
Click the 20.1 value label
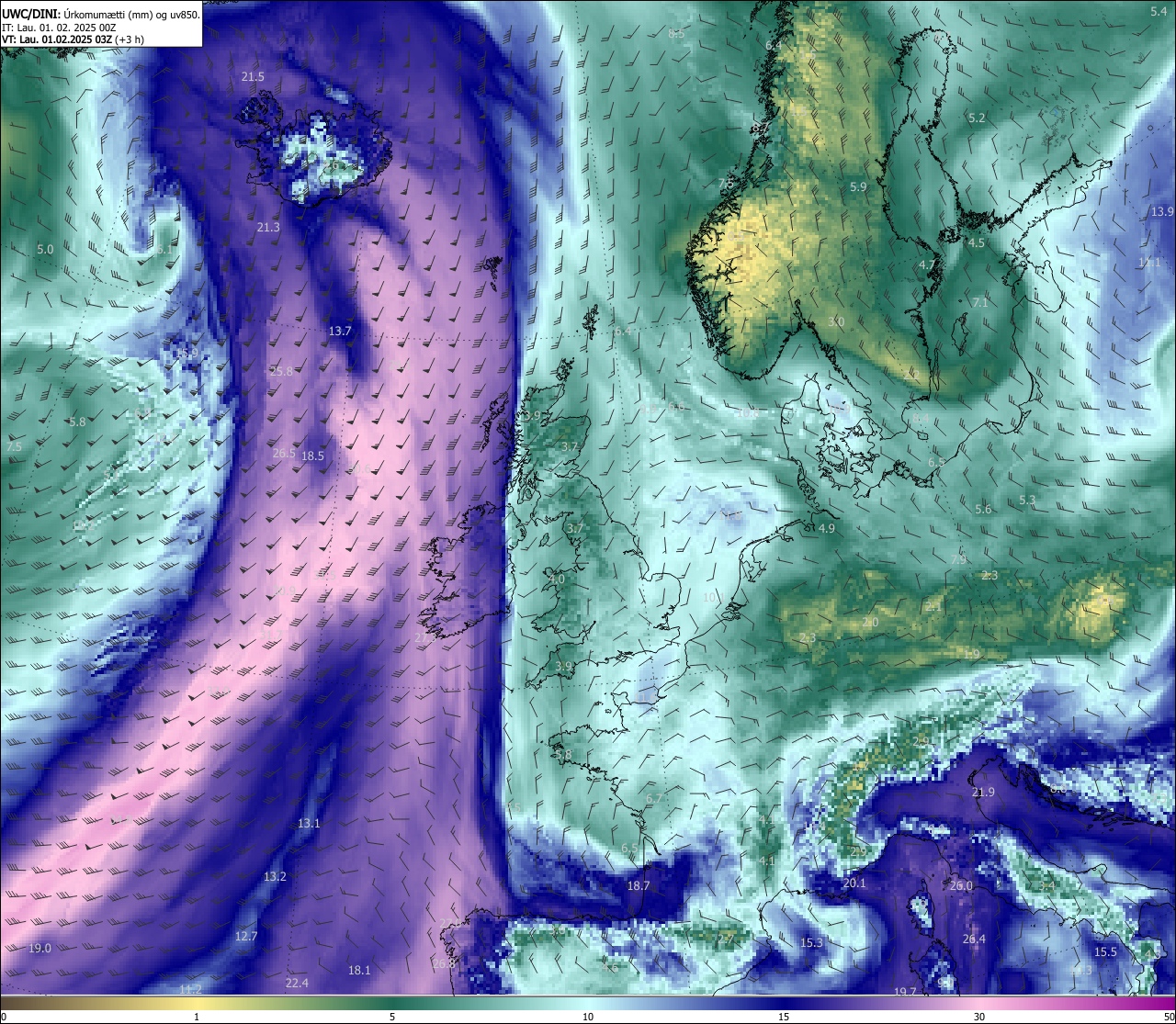point(854,883)
